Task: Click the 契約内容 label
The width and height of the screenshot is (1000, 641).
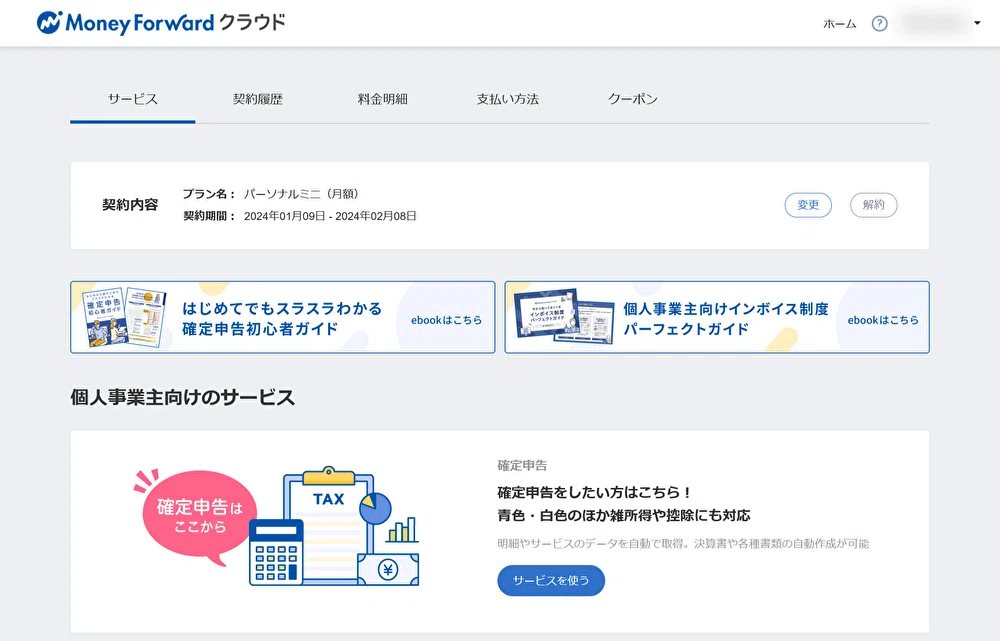Action: pyautogui.click(x=130, y=205)
